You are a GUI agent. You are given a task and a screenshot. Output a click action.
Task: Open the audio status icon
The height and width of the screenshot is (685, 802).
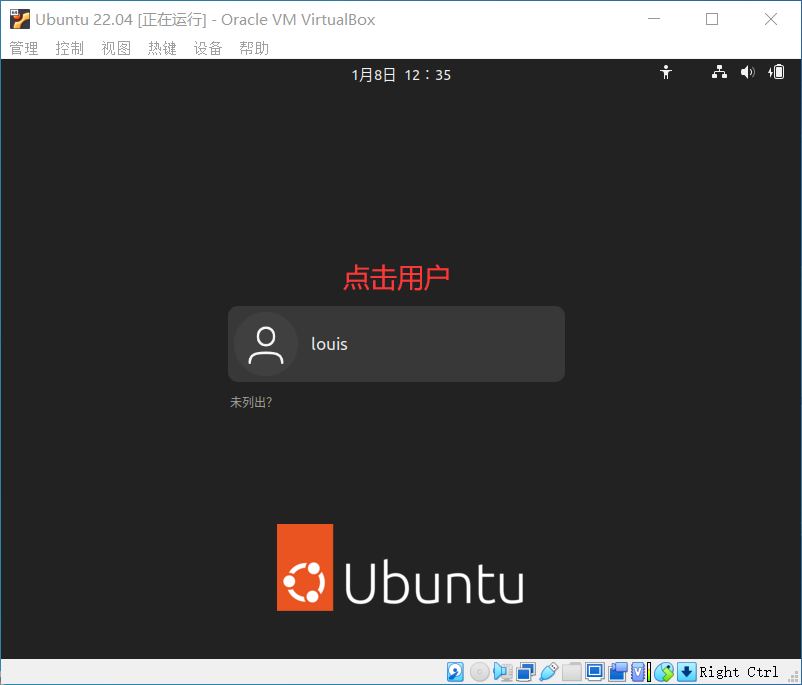tap(503, 671)
